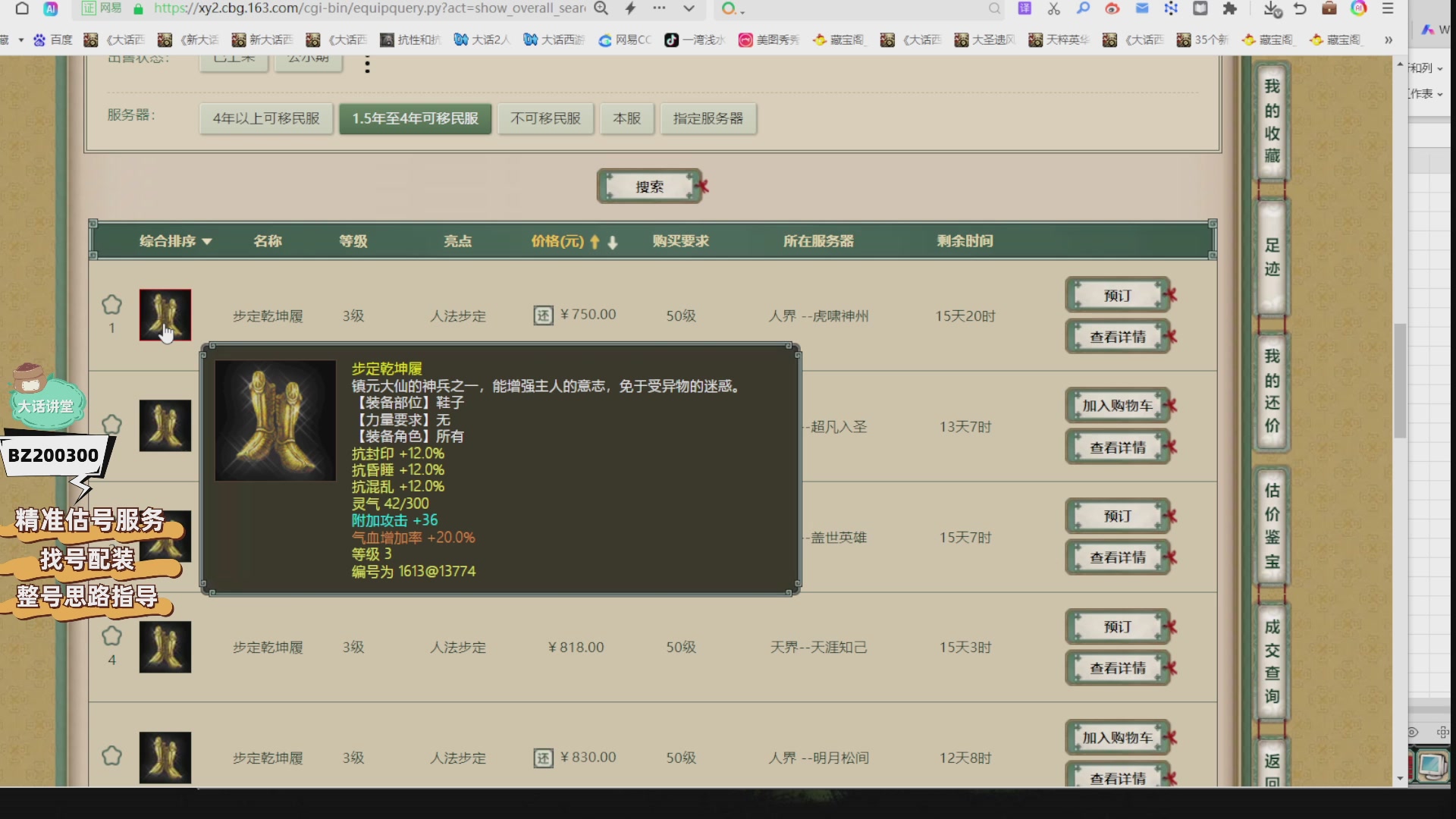Screen dimensions: 1456x819
Task: Favorite listing 1 with the star icon
Action: coord(111,305)
